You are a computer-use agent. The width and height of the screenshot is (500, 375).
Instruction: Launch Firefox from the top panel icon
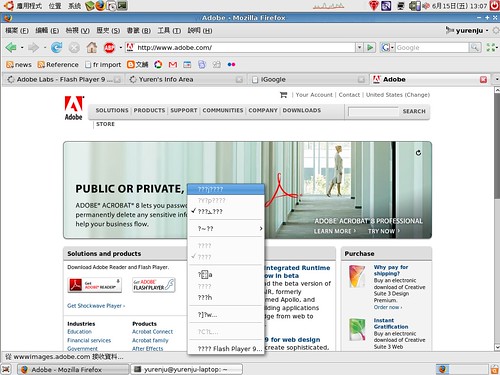click(100, 6)
